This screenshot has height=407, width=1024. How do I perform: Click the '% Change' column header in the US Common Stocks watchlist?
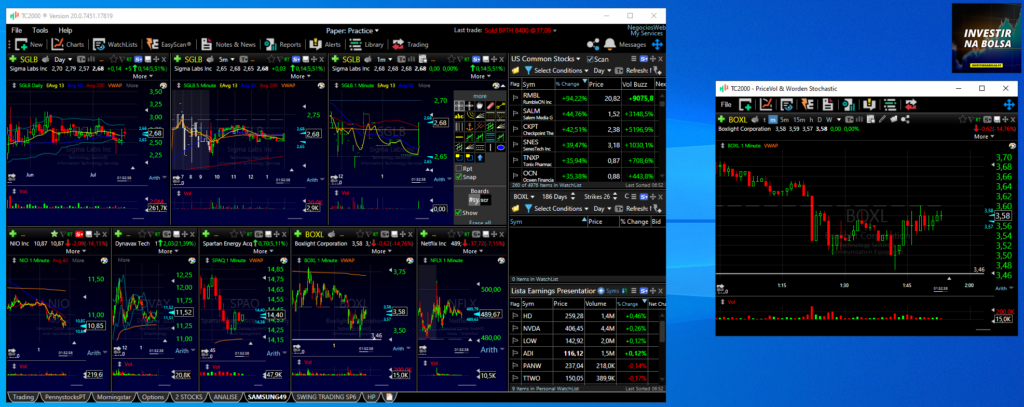coord(569,84)
